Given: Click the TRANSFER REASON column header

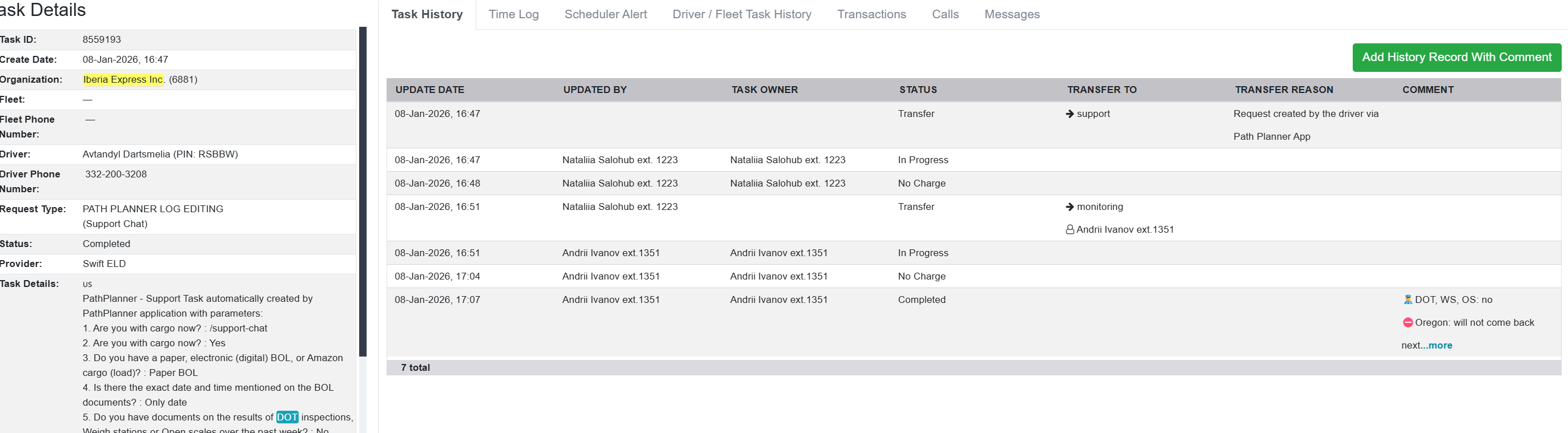Looking at the screenshot, I should (x=1284, y=90).
